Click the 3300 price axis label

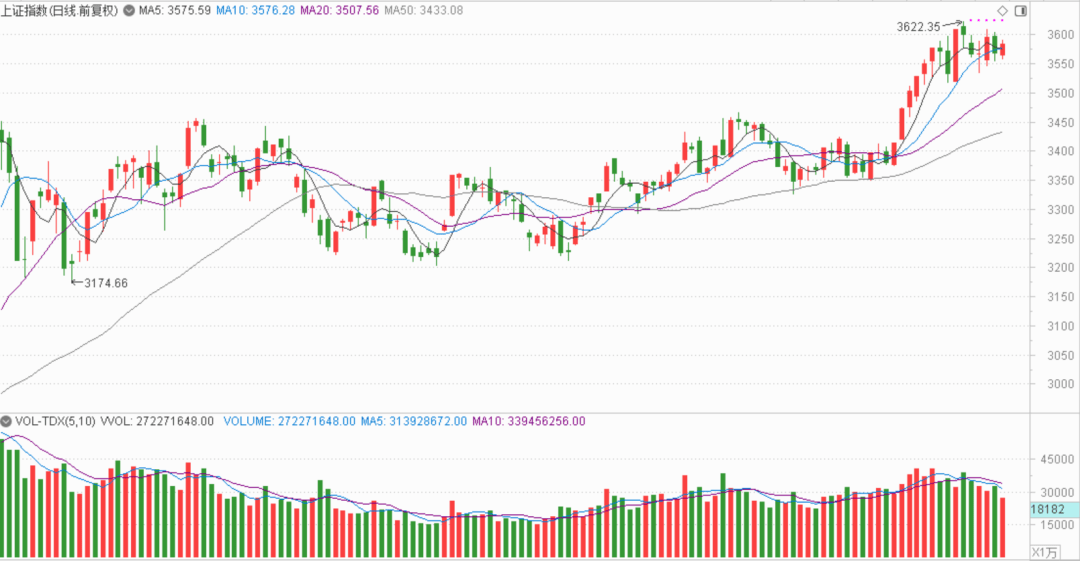[x=1060, y=210]
